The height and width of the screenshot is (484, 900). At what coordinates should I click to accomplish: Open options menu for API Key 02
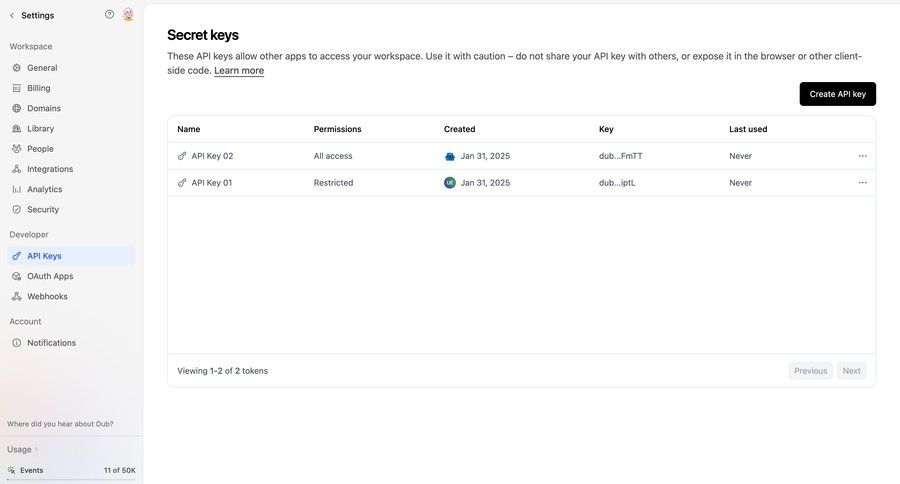click(x=862, y=156)
